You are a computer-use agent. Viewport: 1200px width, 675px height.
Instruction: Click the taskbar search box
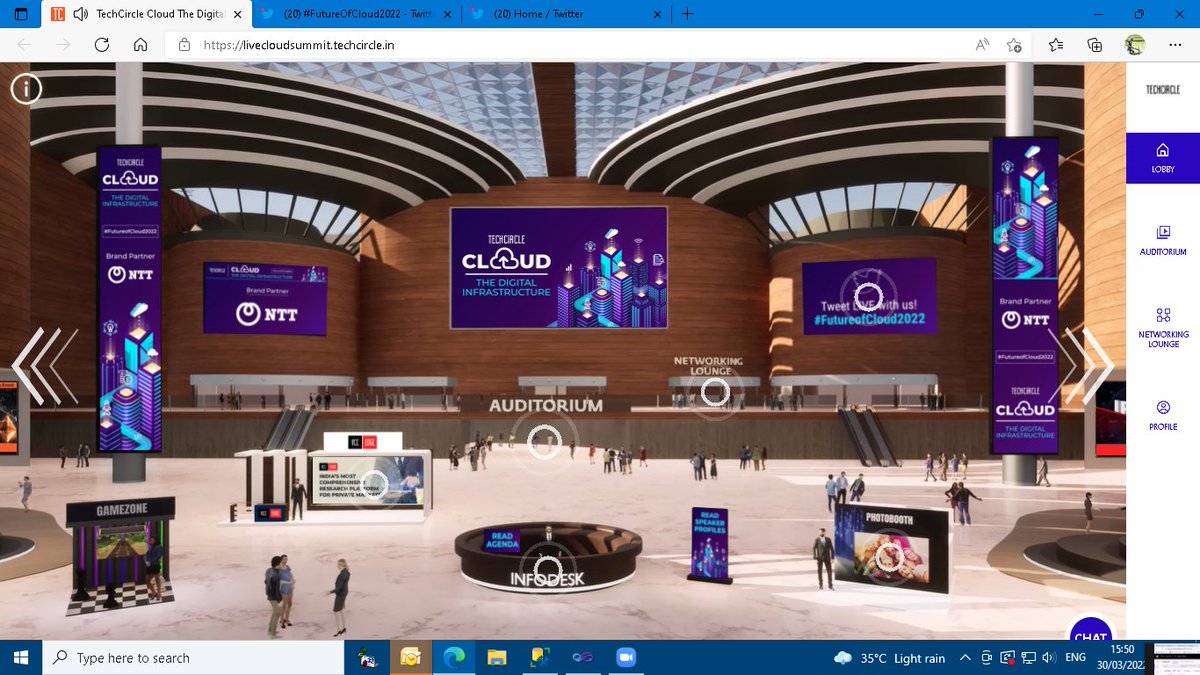pos(192,657)
